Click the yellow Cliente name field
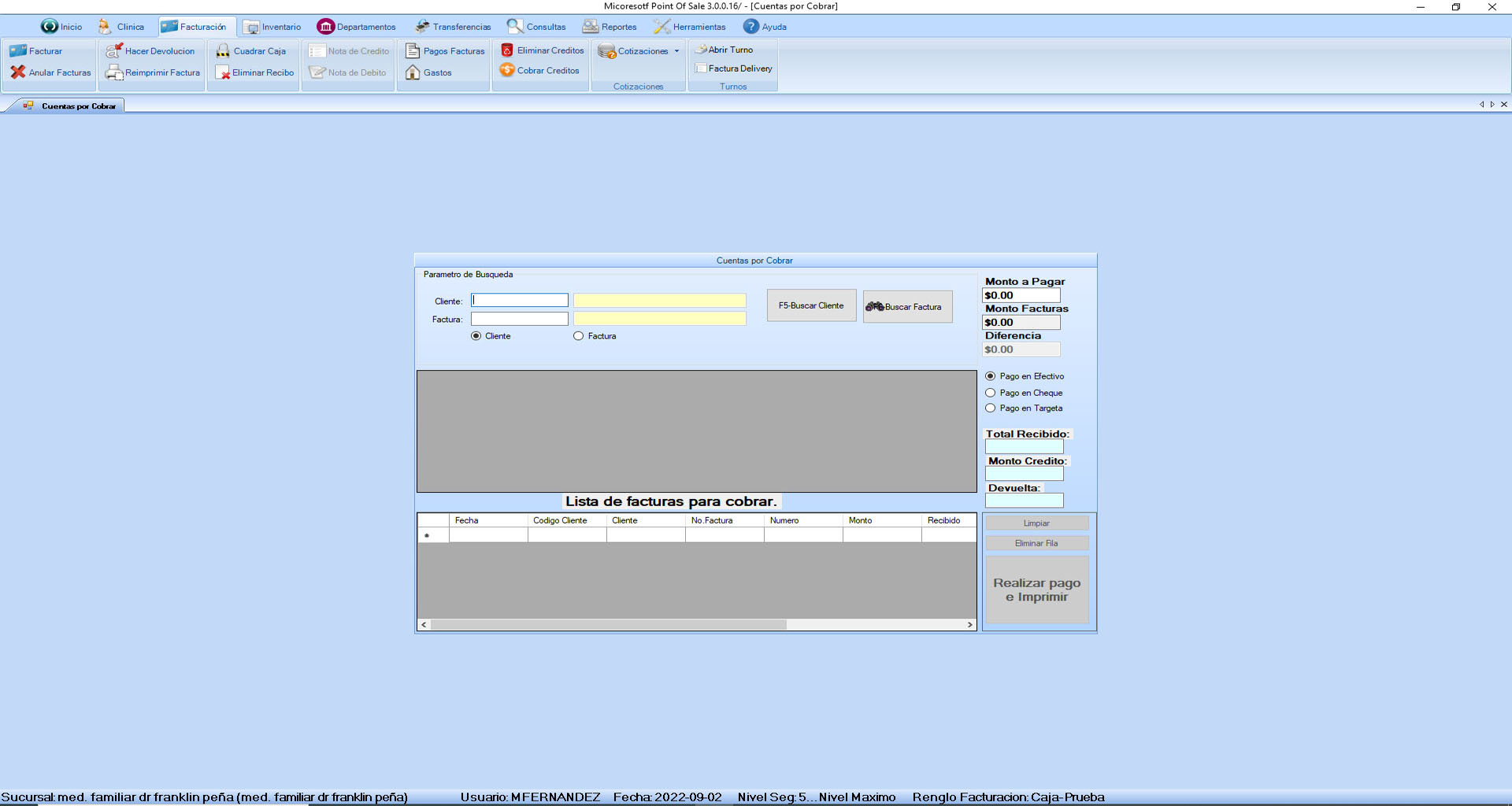The image size is (1512, 806). click(x=660, y=301)
